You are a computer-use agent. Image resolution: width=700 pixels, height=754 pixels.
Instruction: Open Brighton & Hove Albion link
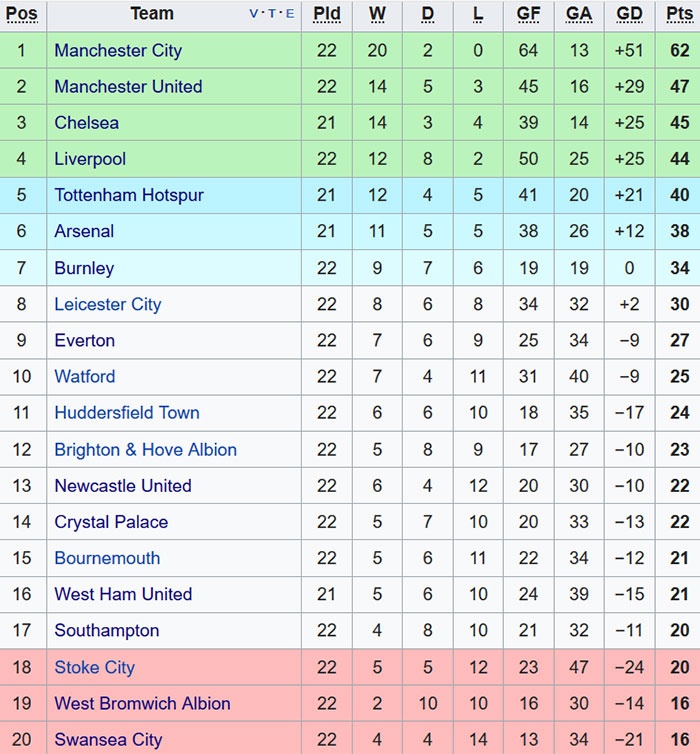coord(145,450)
